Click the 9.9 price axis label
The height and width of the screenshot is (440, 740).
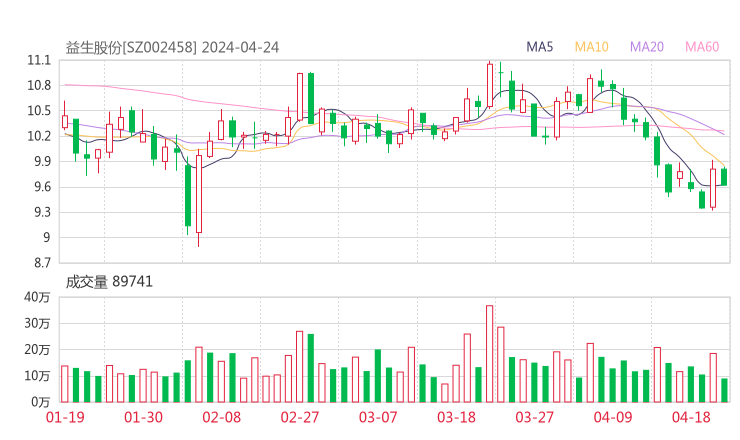tap(41, 161)
